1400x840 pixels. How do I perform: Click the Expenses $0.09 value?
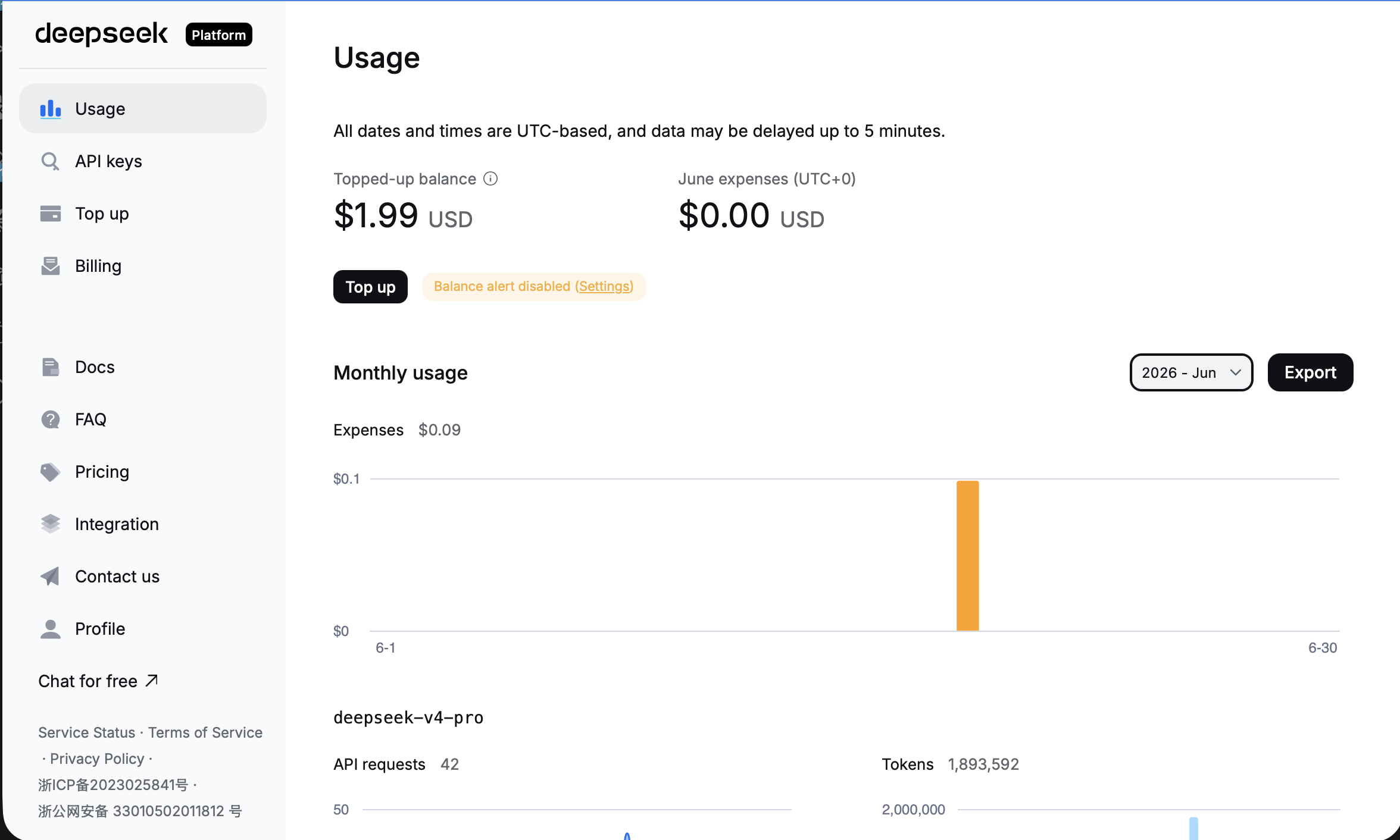point(439,430)
